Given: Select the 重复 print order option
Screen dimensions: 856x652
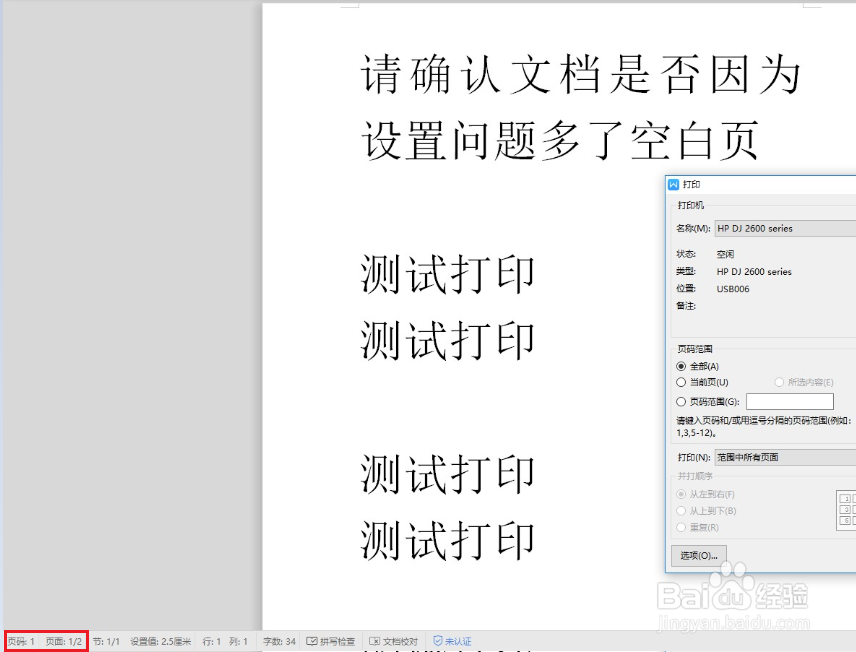Looking at the screenshot, I should [x=681, y=528].
